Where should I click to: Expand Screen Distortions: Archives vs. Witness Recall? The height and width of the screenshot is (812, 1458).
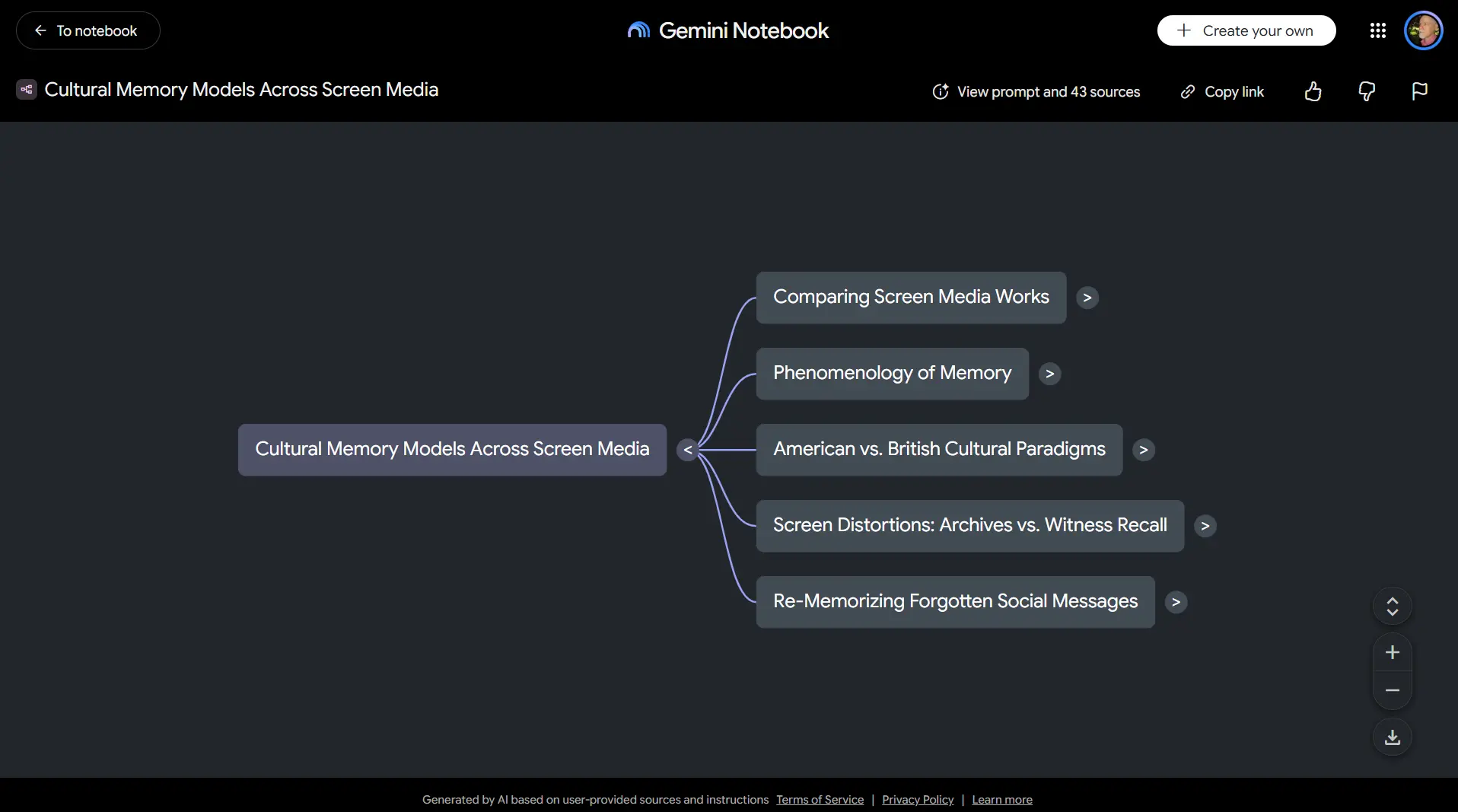1205,526
